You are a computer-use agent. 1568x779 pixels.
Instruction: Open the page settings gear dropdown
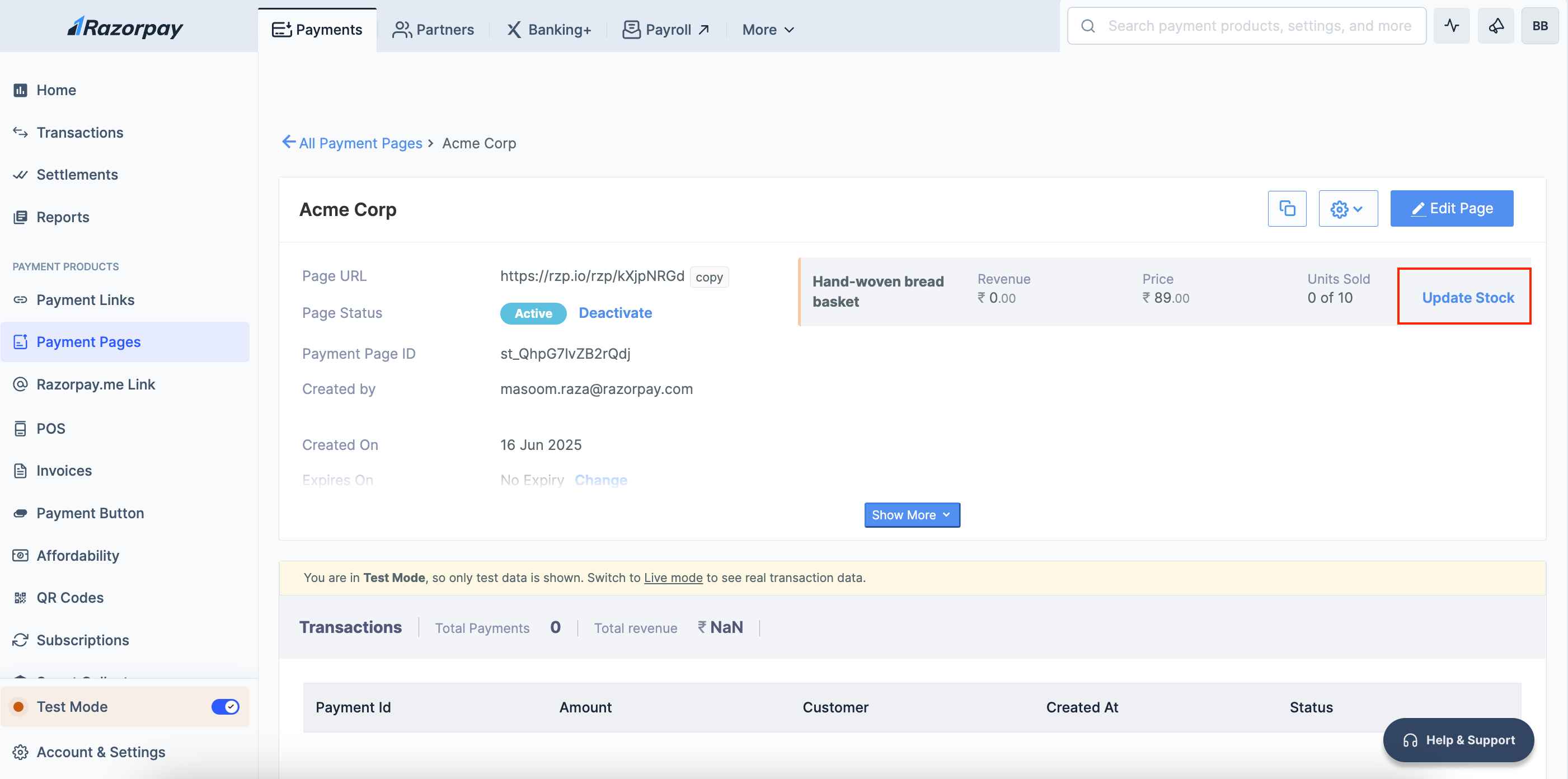point(1348,209)
